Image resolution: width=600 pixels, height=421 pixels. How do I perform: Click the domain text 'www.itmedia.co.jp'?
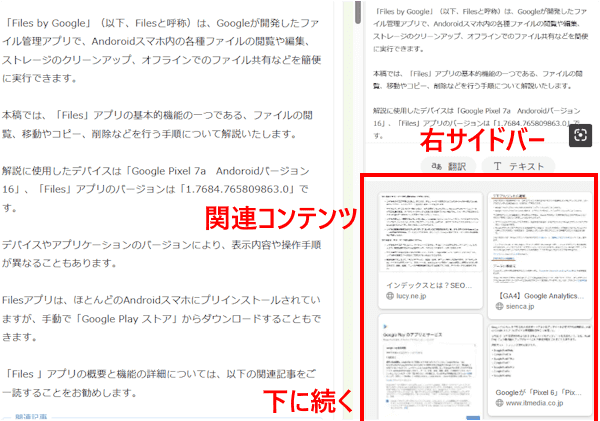pyautogui.click(x=534, y=403)
